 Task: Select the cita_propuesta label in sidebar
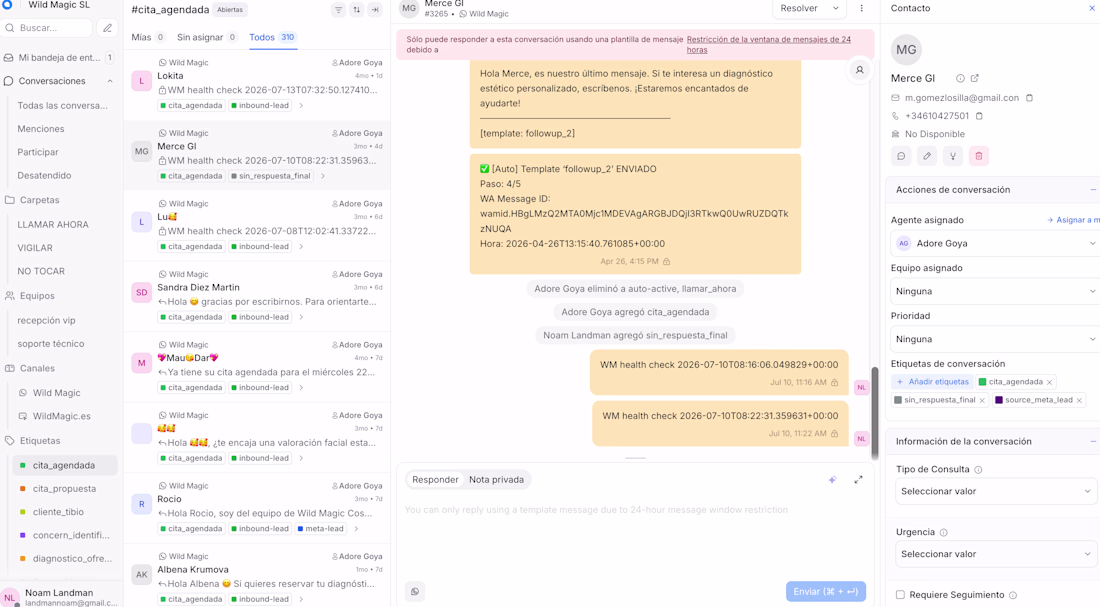[65, 489]
